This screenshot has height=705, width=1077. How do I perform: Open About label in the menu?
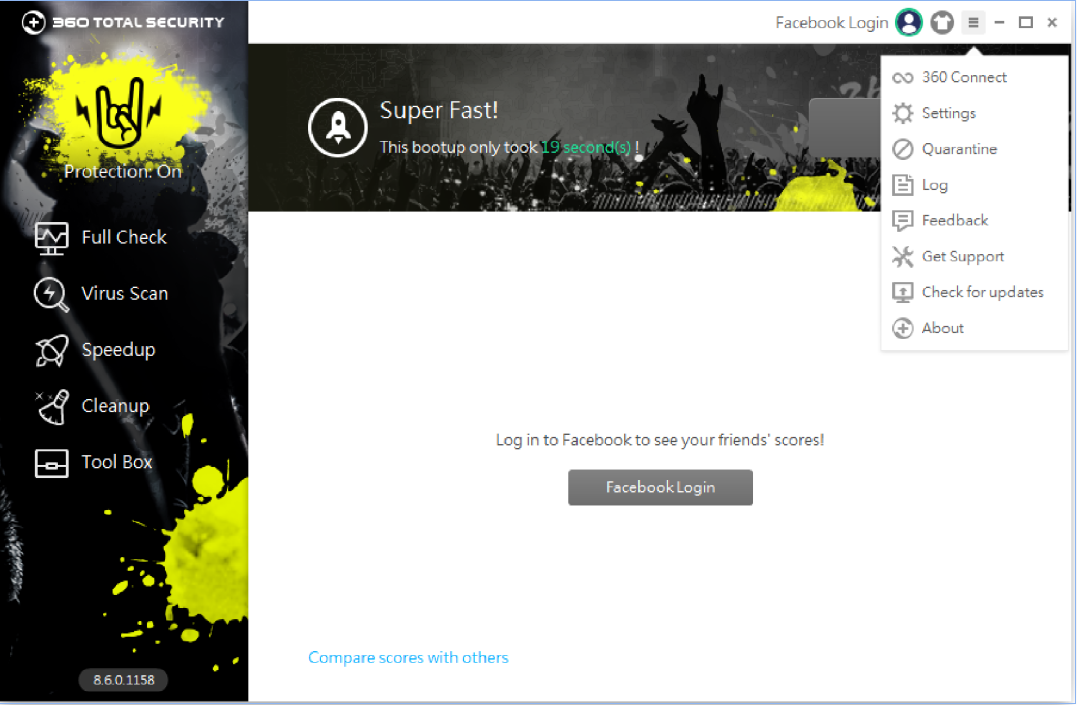[943, 328]
